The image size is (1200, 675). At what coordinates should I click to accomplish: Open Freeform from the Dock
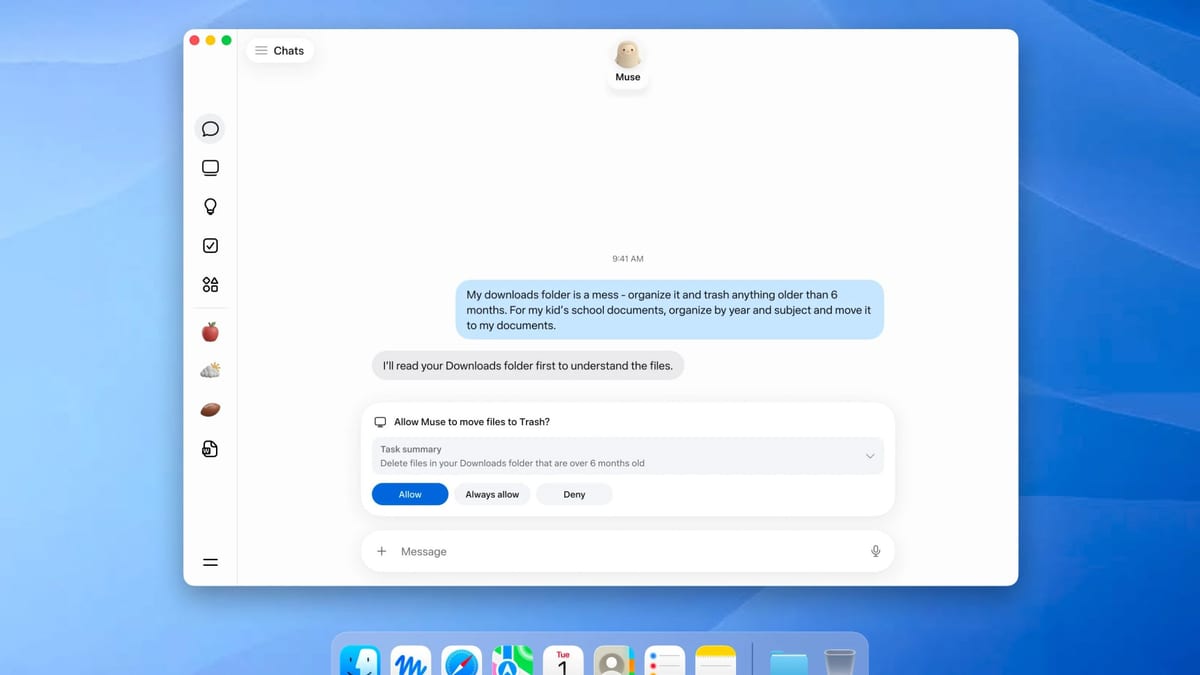click(x=411, y=661)
